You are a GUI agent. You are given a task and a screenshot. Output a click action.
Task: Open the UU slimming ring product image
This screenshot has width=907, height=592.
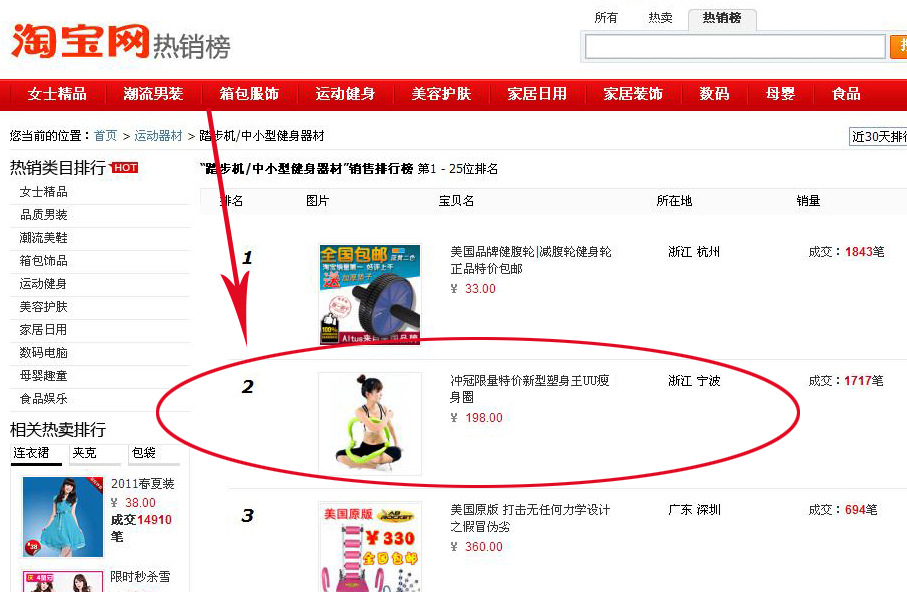coord(370,424)
